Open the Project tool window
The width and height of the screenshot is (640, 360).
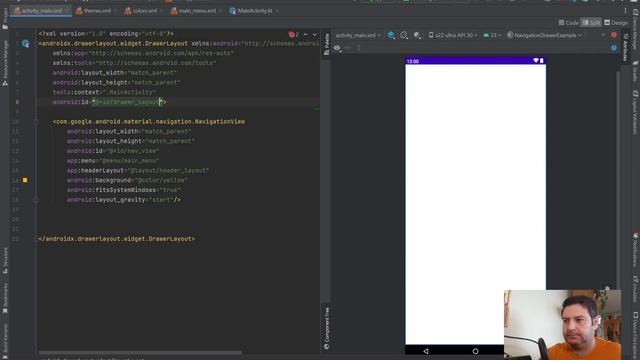point(5,20)
